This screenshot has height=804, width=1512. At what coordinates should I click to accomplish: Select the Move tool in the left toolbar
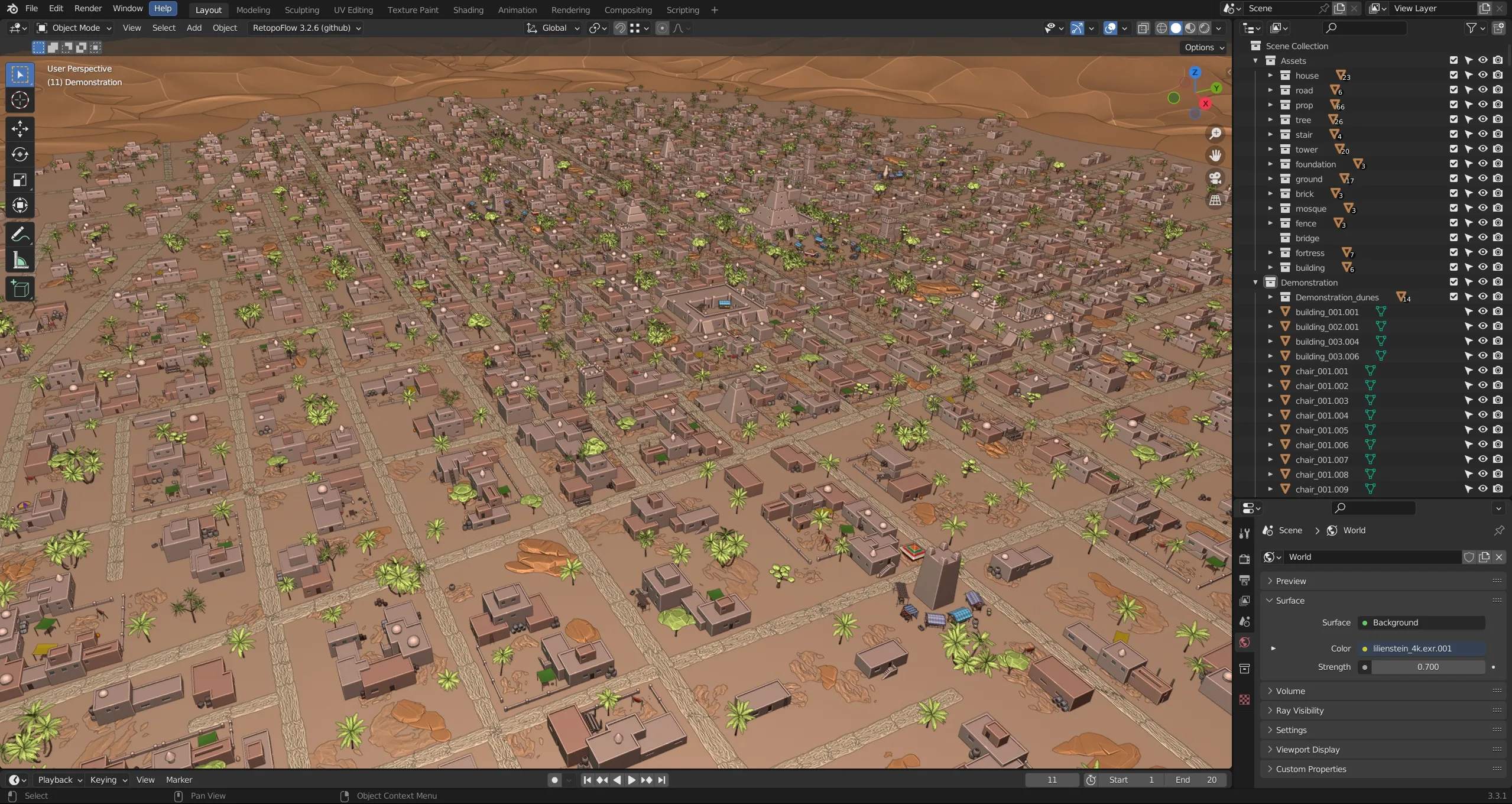(x=20, y=128)
